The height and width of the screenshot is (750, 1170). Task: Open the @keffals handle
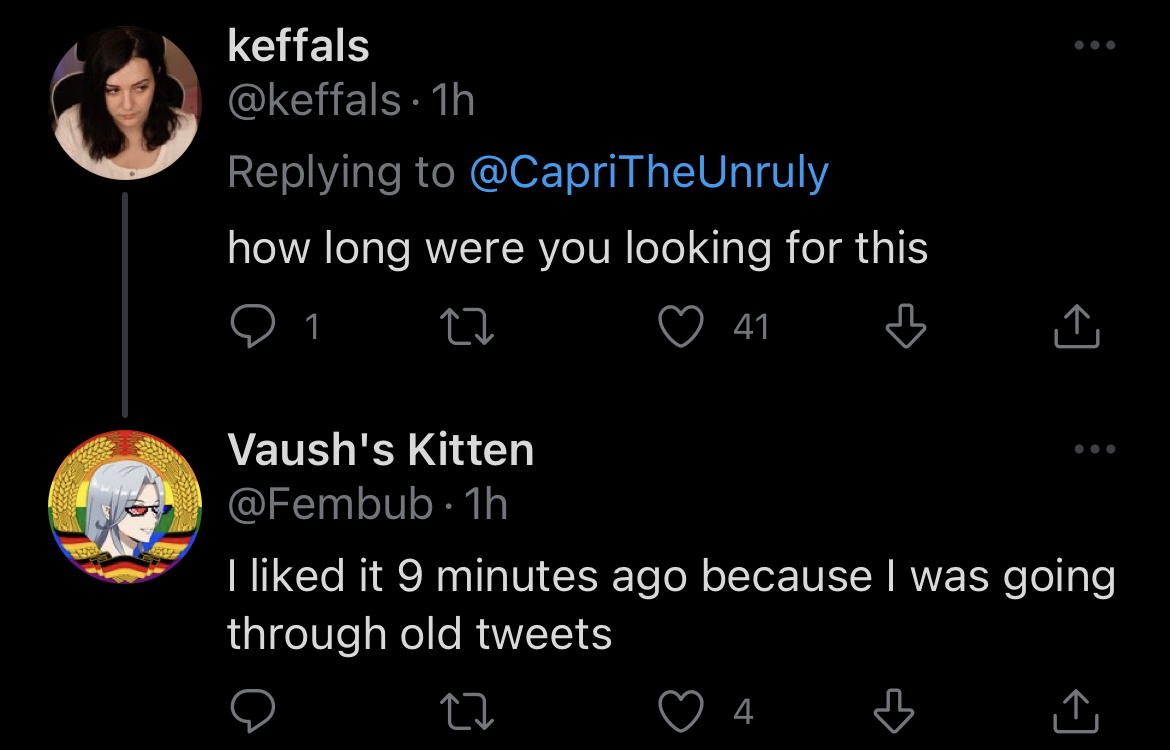point(314,100)
